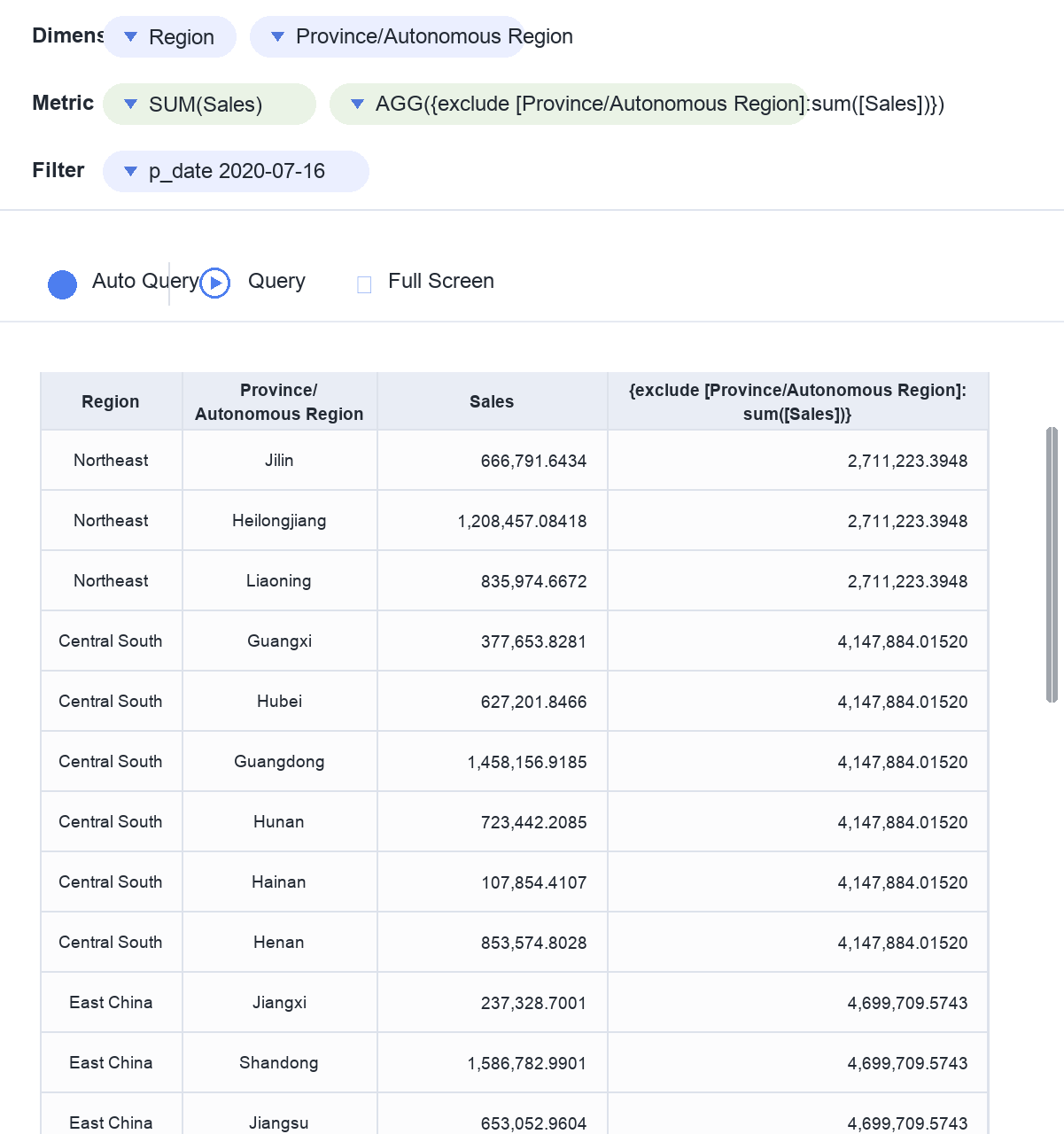Select the Shandong province cell
The width and height of the screenshot is (1064, 1134).
click(279, 1063)
